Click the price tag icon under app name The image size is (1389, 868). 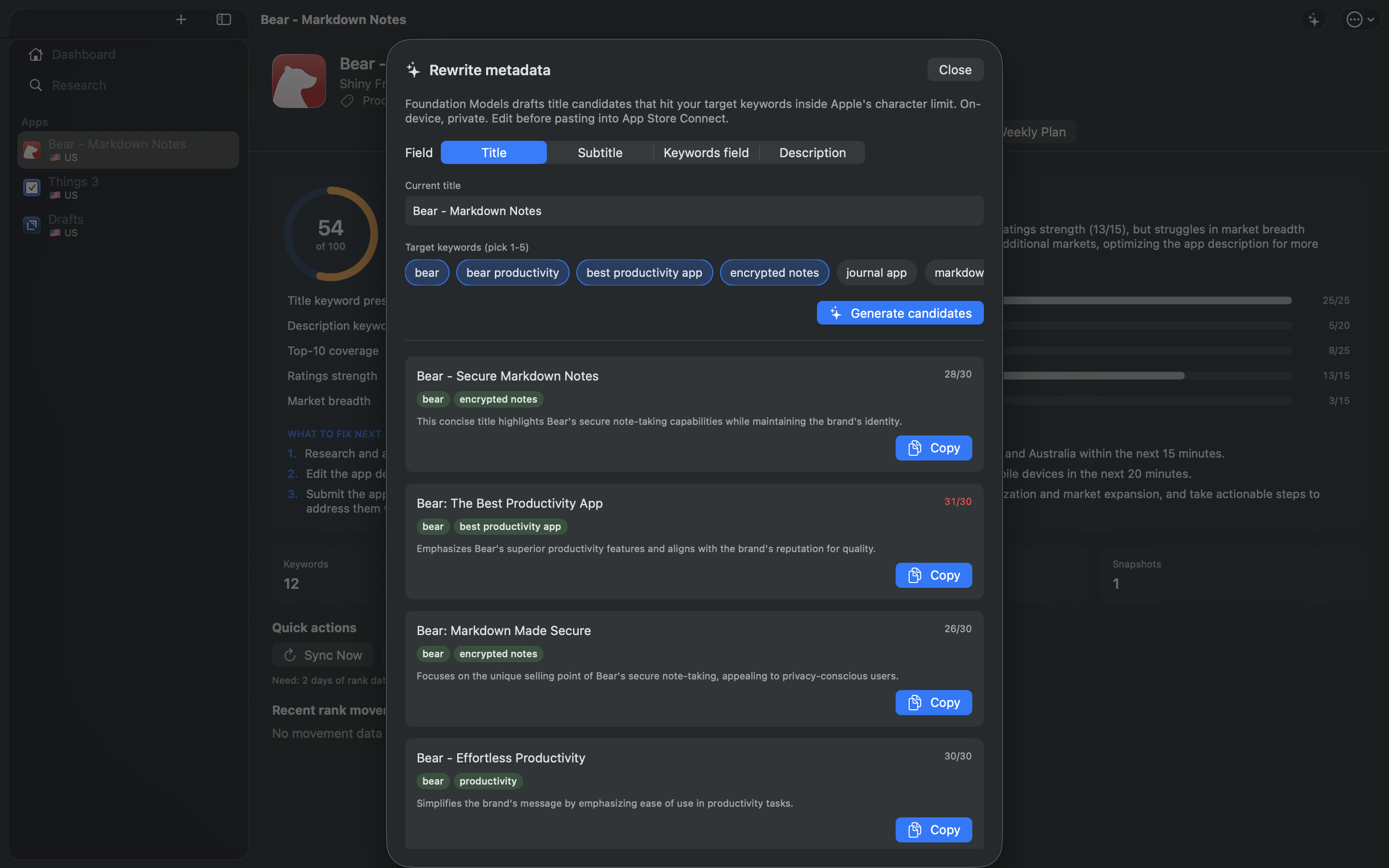347,101
